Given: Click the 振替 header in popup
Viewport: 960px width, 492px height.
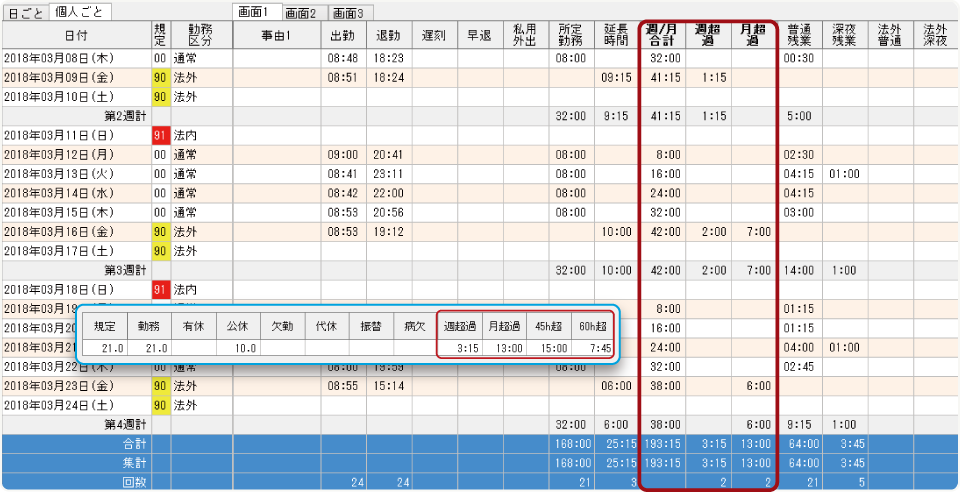Looking at the screenshot, I should (x=371, y=326).
